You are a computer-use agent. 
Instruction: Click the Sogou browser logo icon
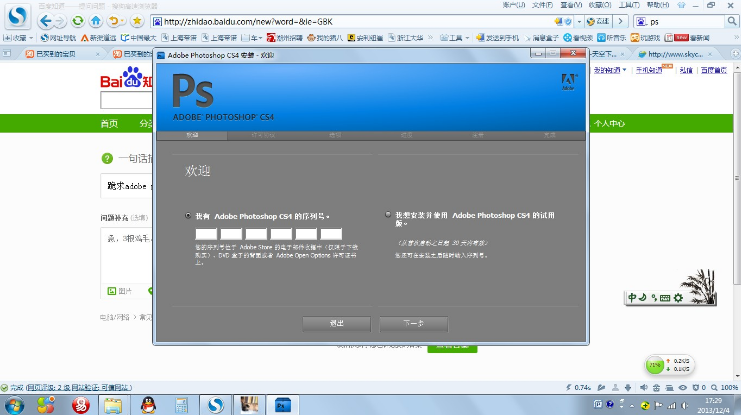pyautogui.click(x=17, y=16)
